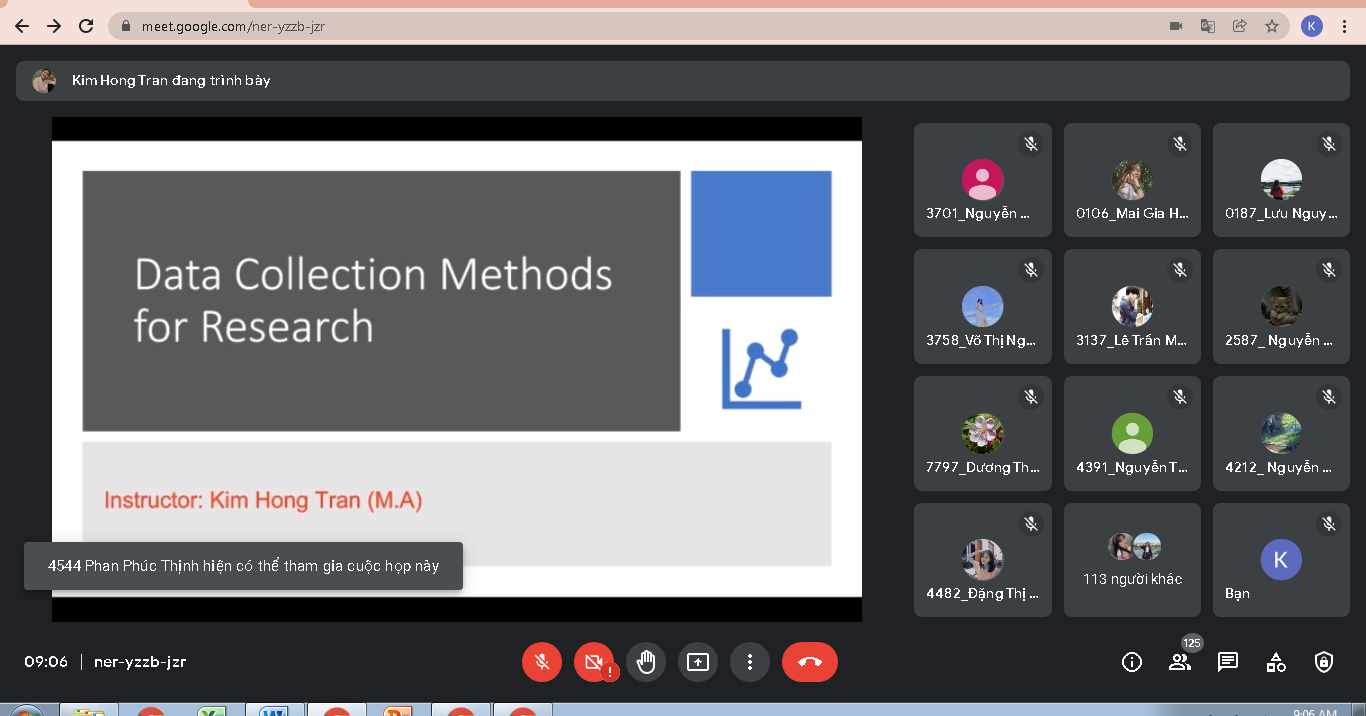Select participant tile 4482_Đặng Thị
1366x716 pixels.
[x=983, y=560]
